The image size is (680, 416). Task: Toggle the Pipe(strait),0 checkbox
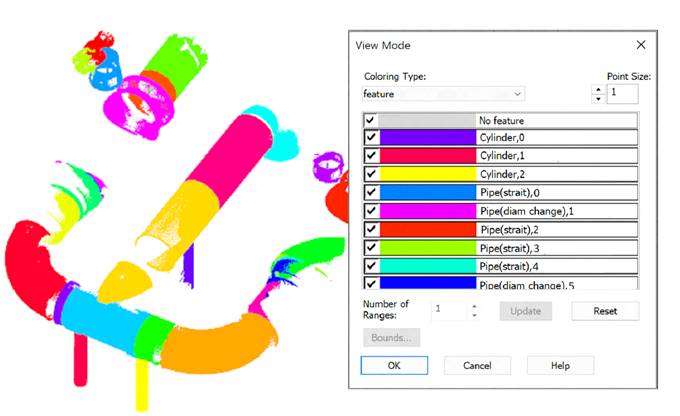point(371,193)
